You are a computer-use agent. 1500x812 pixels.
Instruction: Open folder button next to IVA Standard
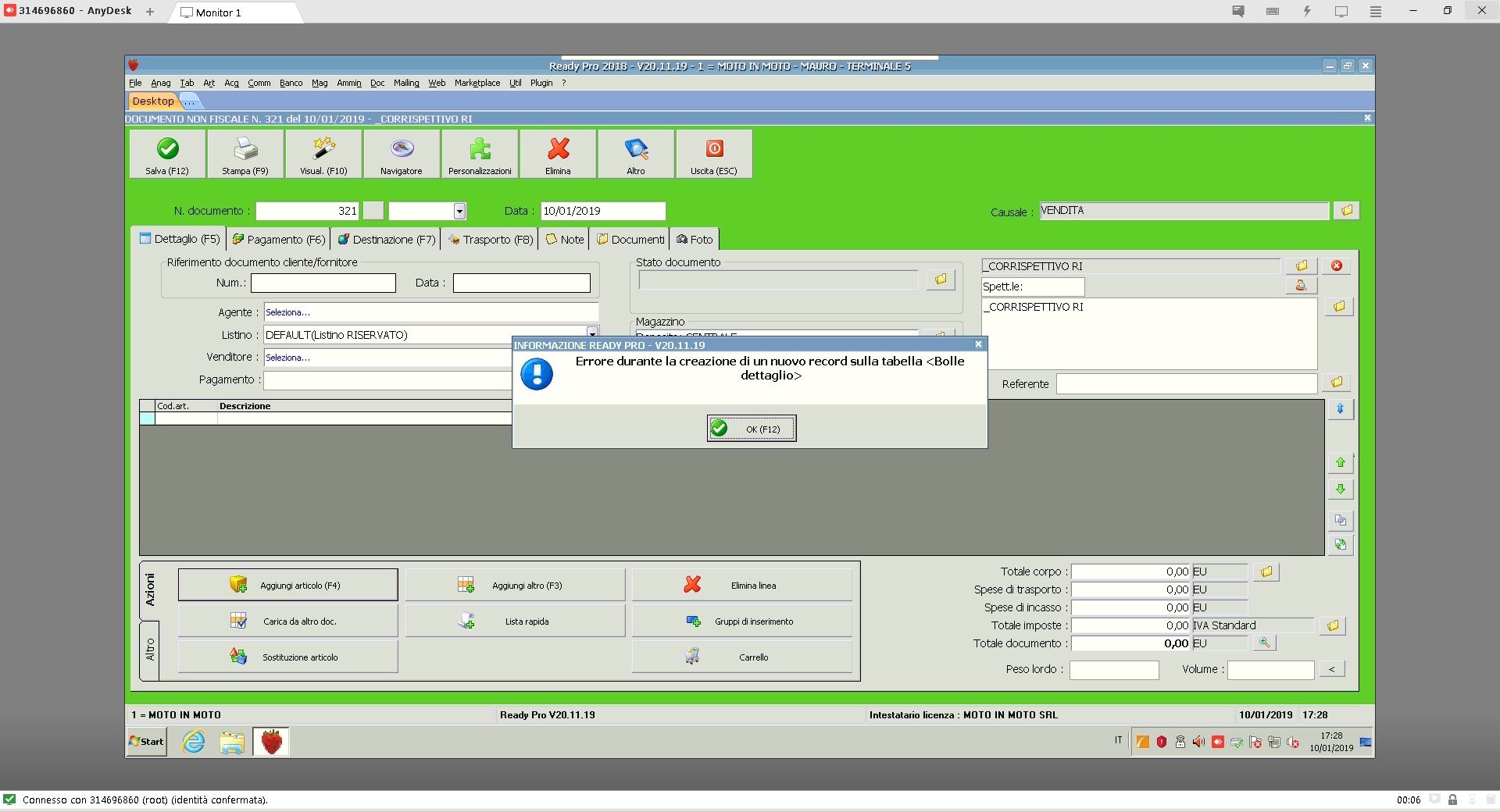(x=1333, y=626)
